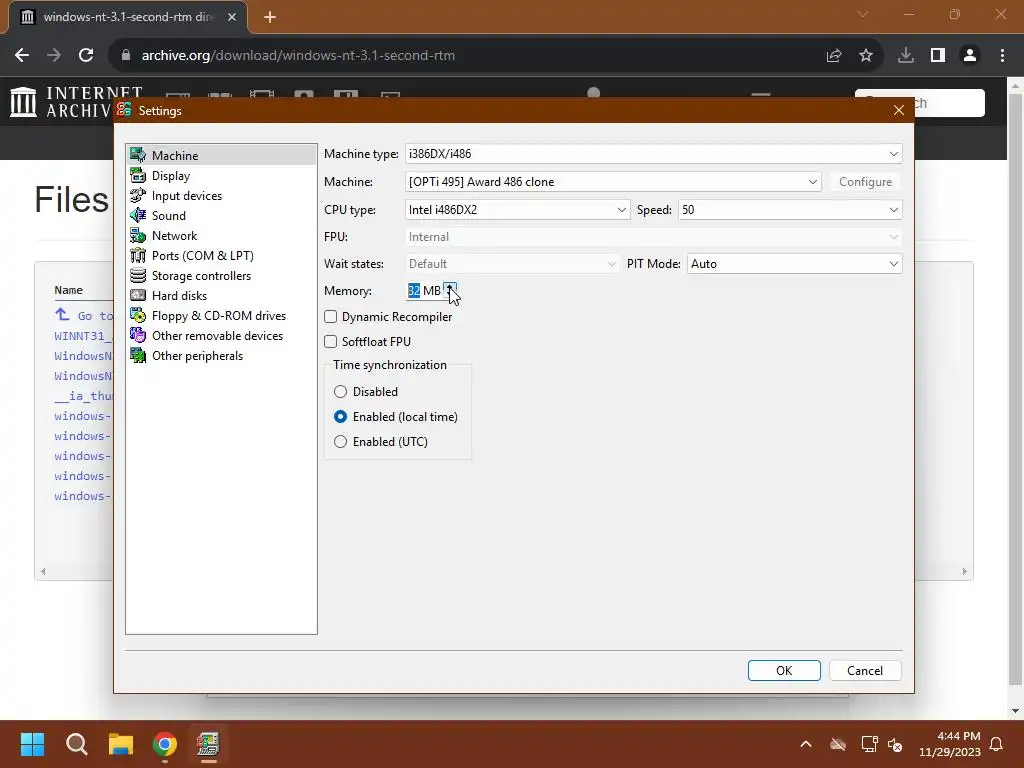Click the Go to parent directory link
Image resolution: width=1024 pixels, height=768 pixels.
(84, 315)
